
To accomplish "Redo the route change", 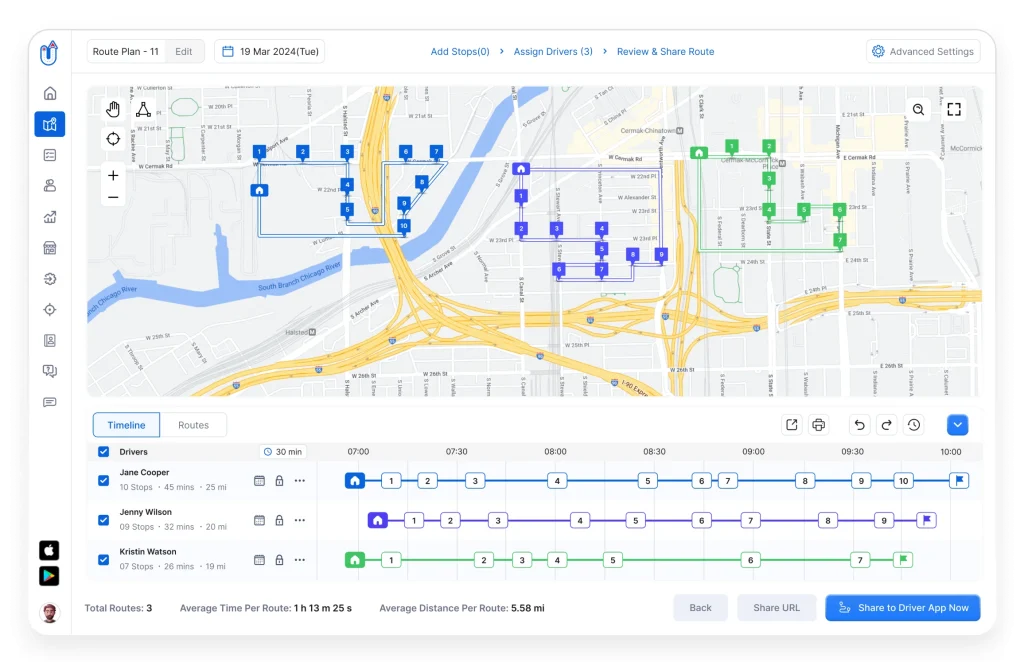I will click(886, 425).
